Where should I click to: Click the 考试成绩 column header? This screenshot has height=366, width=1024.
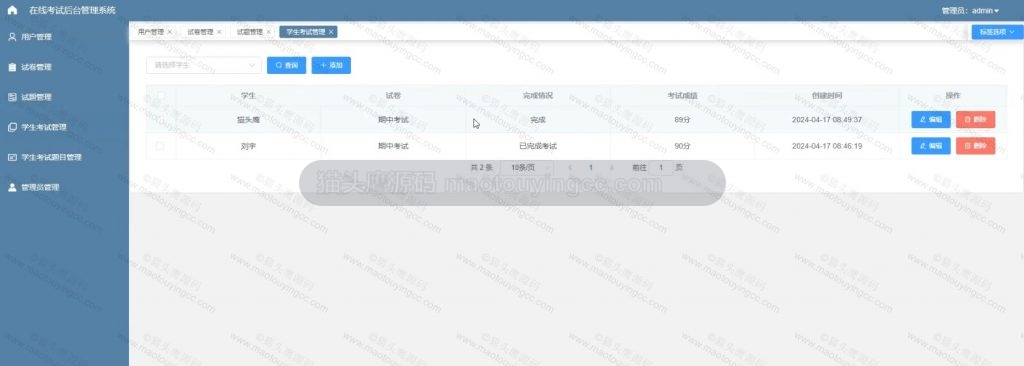point(682,95)
